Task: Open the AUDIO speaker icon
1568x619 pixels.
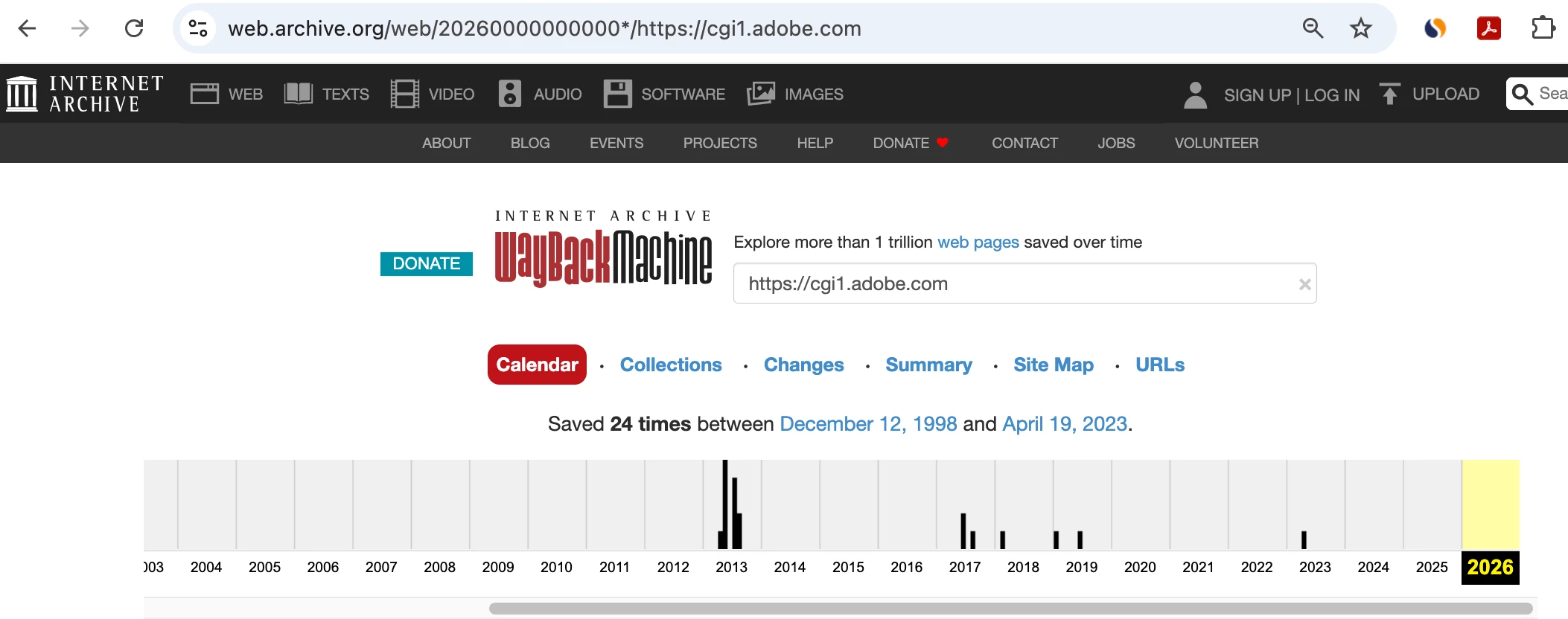Action: pyautogui.click(x=510, y=94)
